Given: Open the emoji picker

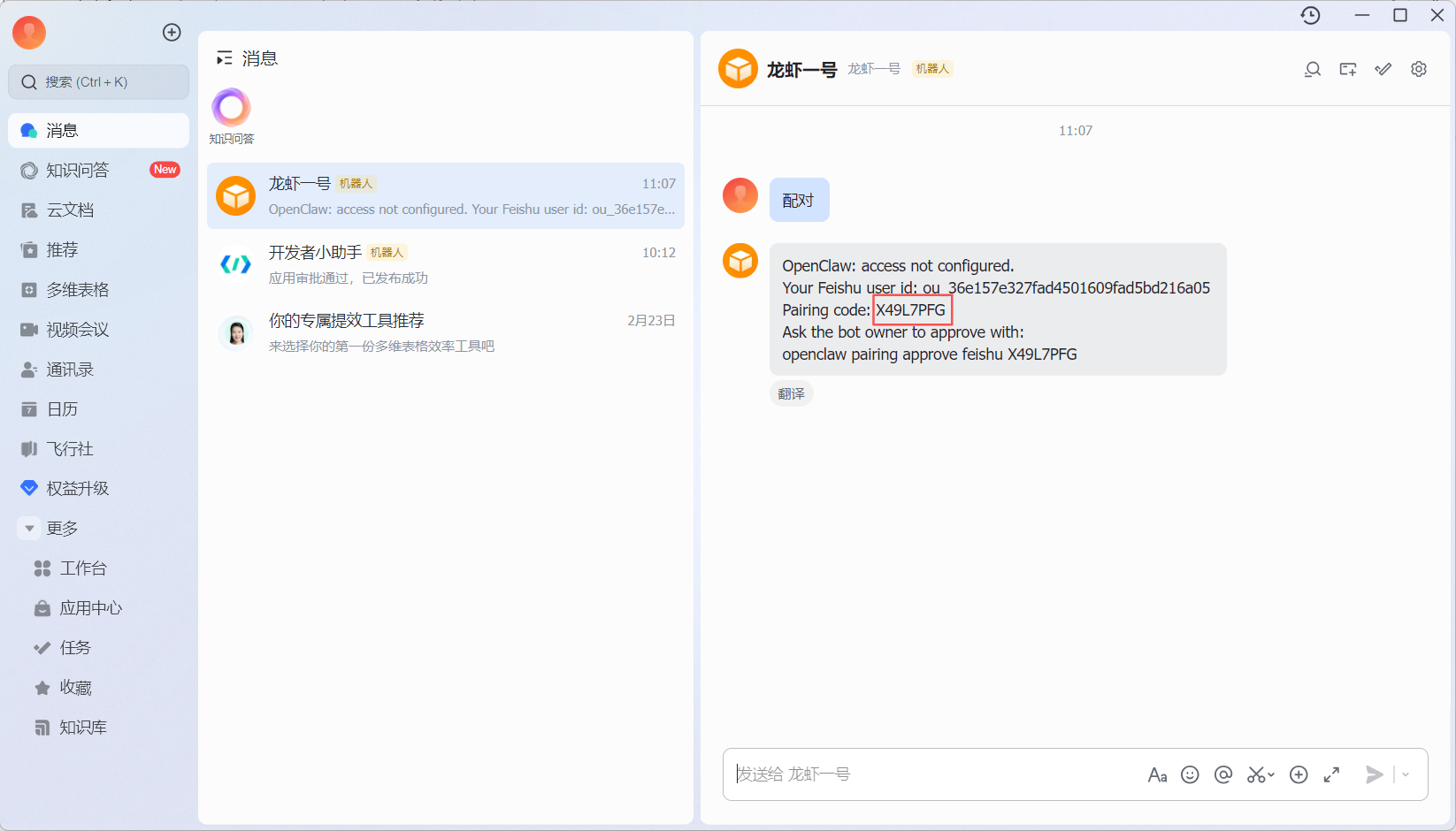Looking at the screenshot, I should point(1191,774).
